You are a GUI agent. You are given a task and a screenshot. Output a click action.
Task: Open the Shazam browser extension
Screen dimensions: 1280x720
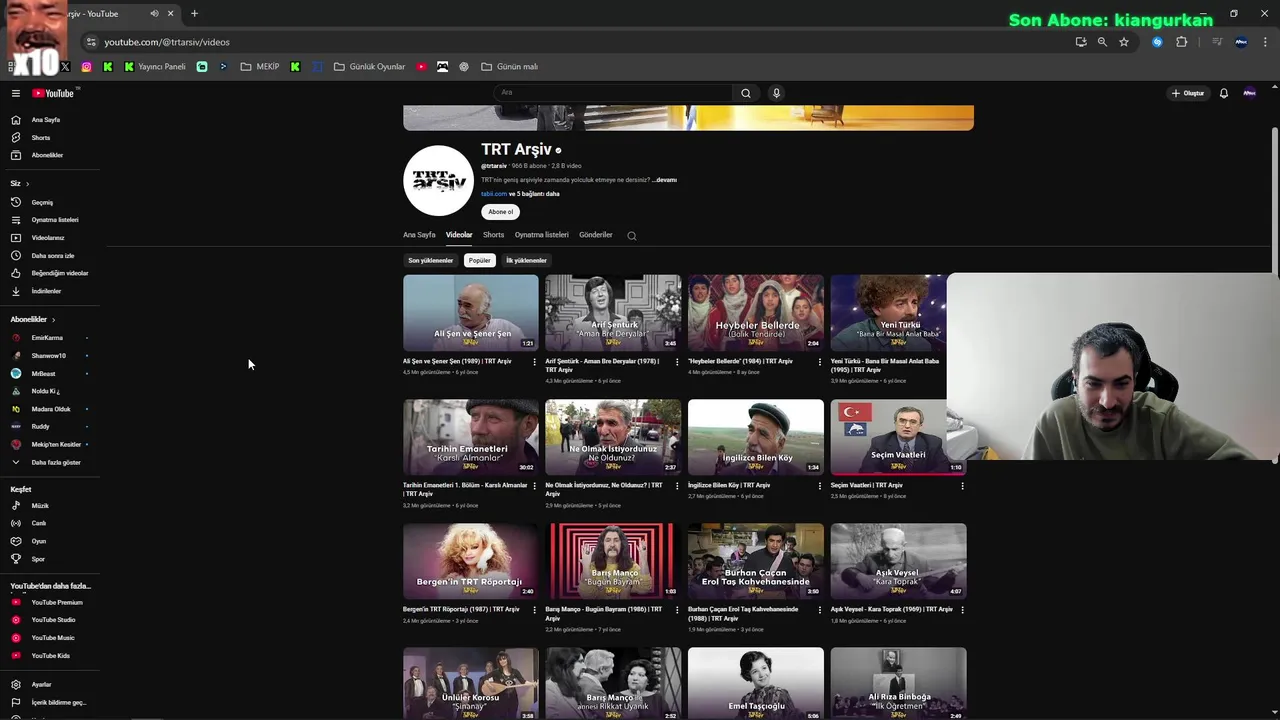click(x=1157, y=42)
